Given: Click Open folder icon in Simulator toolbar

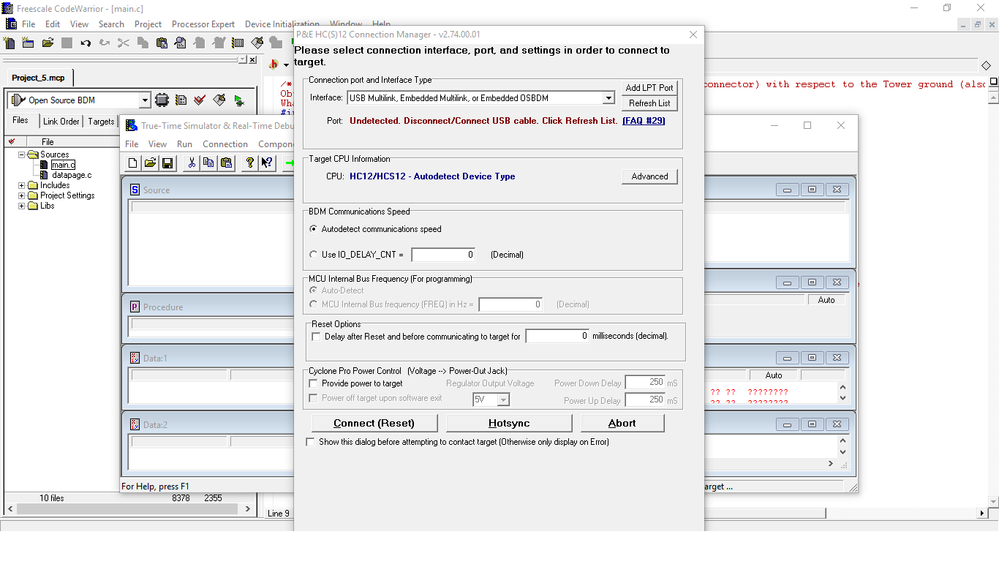Looking at the screenshot, I should point(150,163).
